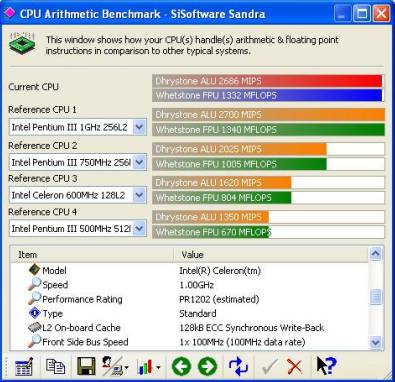The height and width of the screenshot is (382, 395).
Task: Click the Whetstone FPU 804 MFLOPS bar
Action: click(222, 197)
